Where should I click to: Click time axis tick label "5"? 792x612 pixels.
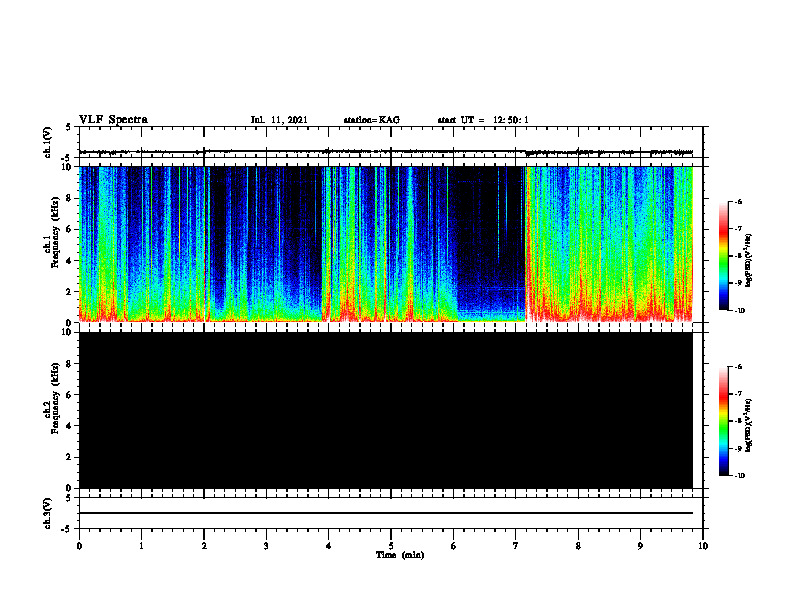[x=391, y=546]
